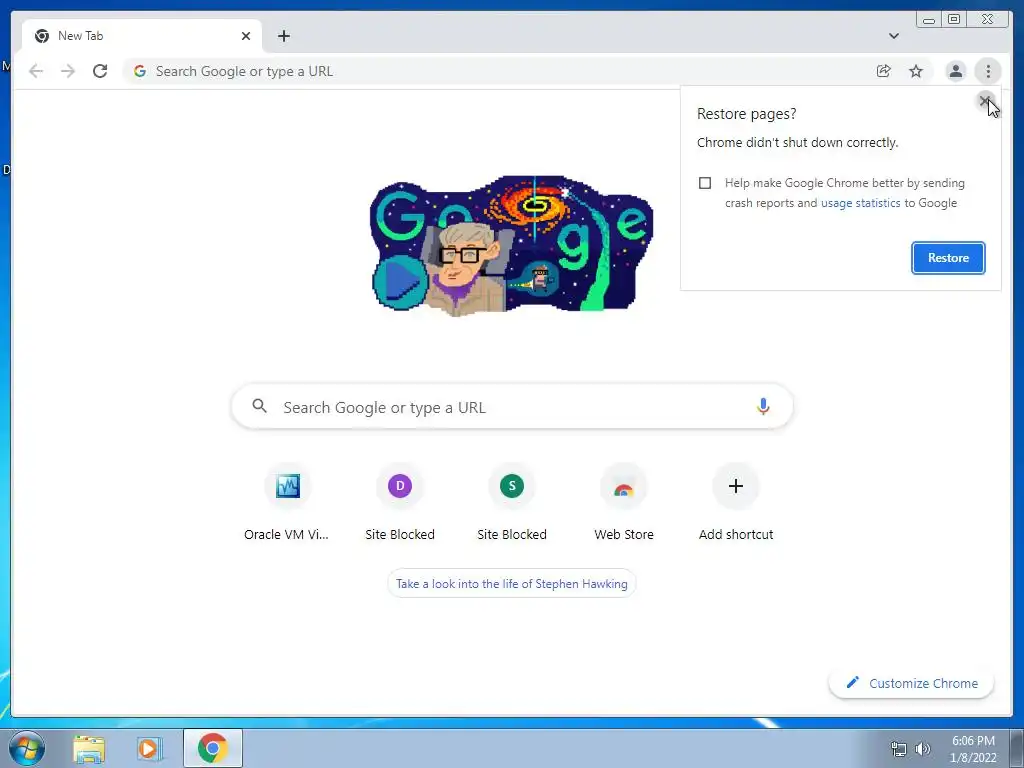The height and width of the screenshot is (768, 1024).
Task: Open the Web Store shortcut
Action: point(624,503)
